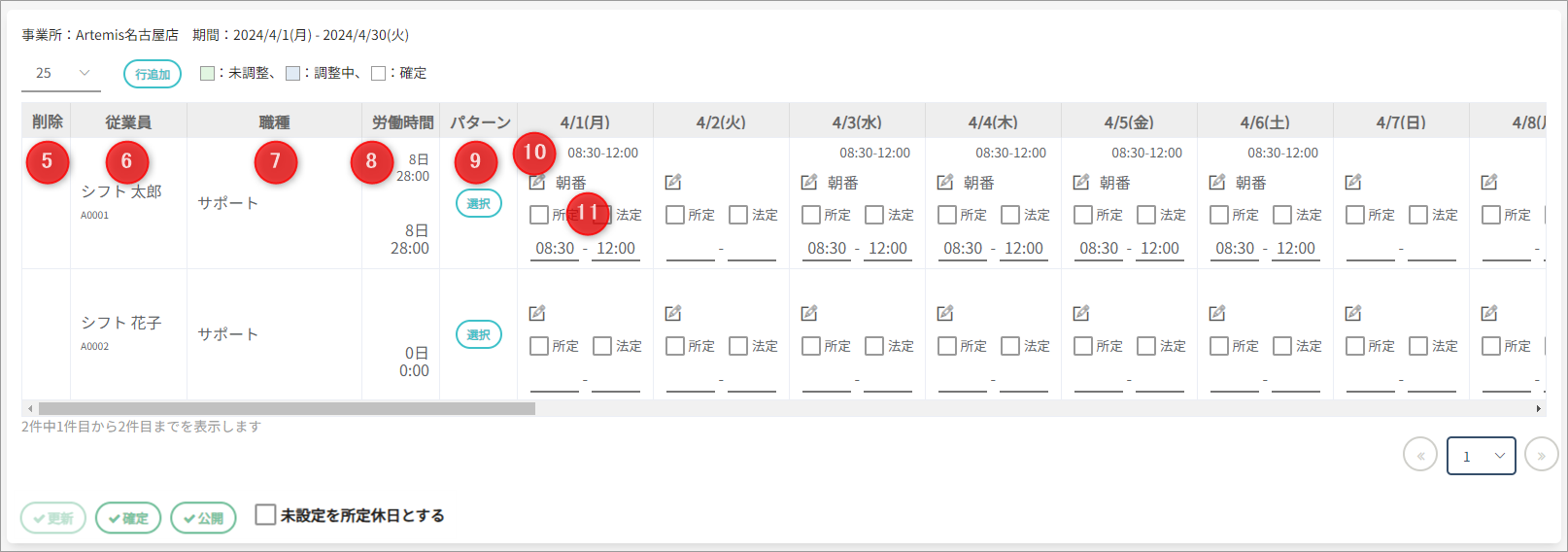Click edit icon for シフト 花子 on 4/4
1568x552 pixels.
[x=945, y=314]
